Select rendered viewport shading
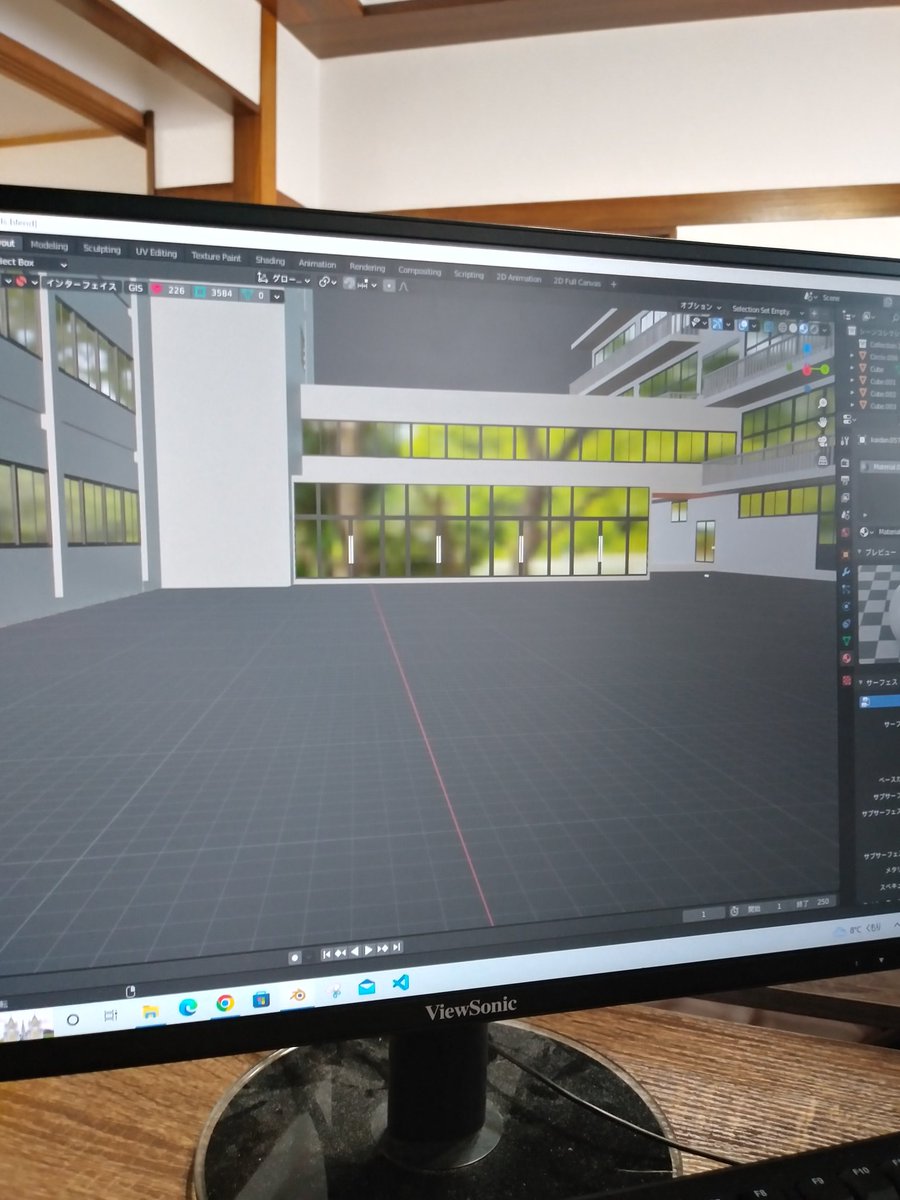Screen dimensions: 900x1200 tap(814, 329)
